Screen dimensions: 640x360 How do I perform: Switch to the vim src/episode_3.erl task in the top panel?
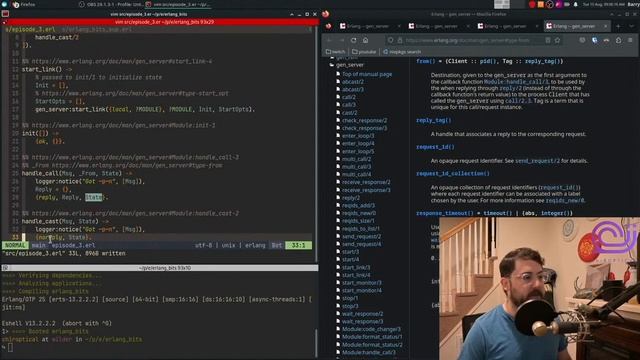[x=178, y=4]
